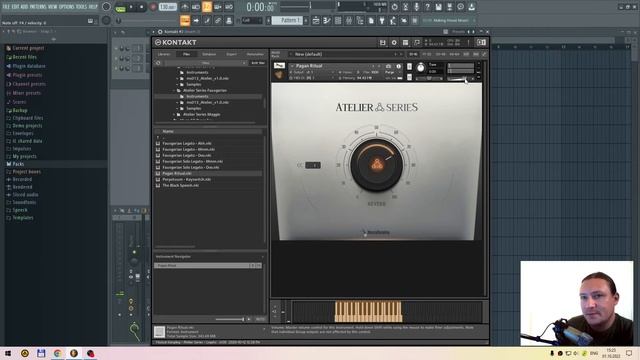Viewport: 640px width, 360px height.
Task: Click the microphone recording icon in toolbar
Action: (x=416, y=7)
